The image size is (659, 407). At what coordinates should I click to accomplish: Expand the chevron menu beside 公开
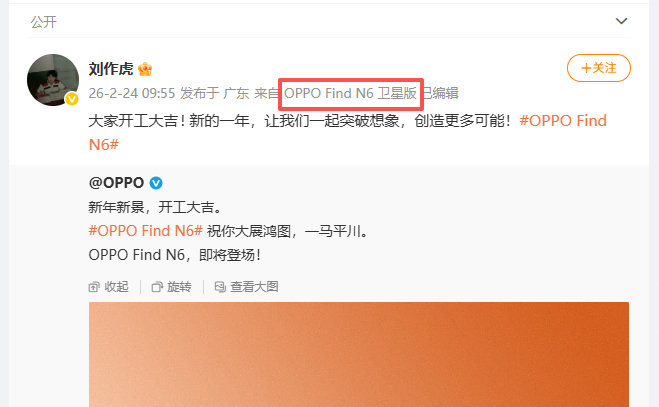(x=621, y=21)
